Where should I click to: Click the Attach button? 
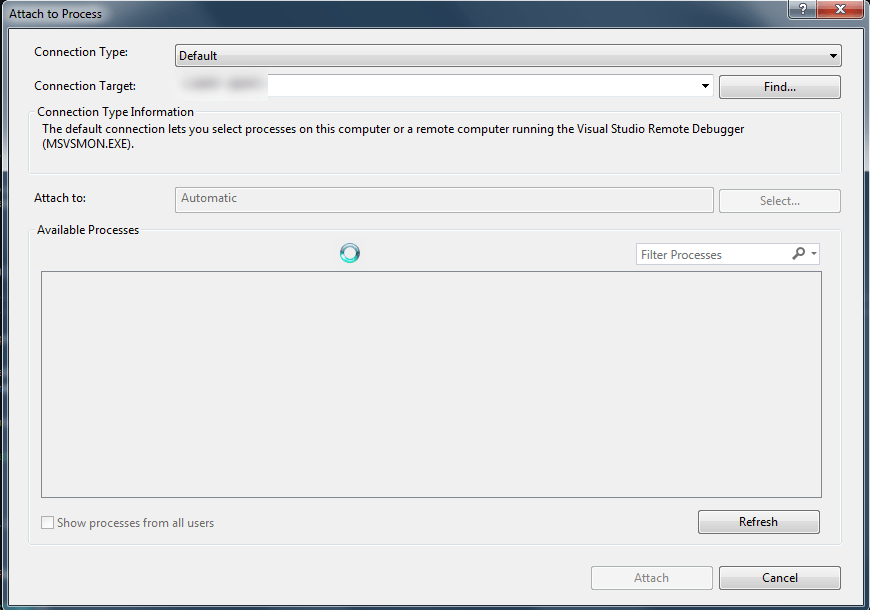click(651, 577)
